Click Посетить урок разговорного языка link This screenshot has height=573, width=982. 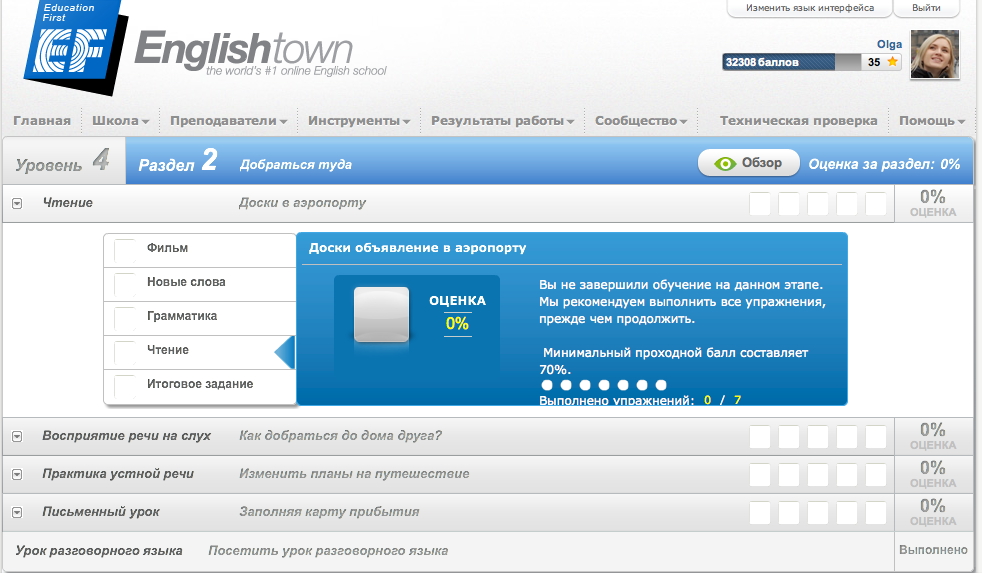tap(328, 550)
